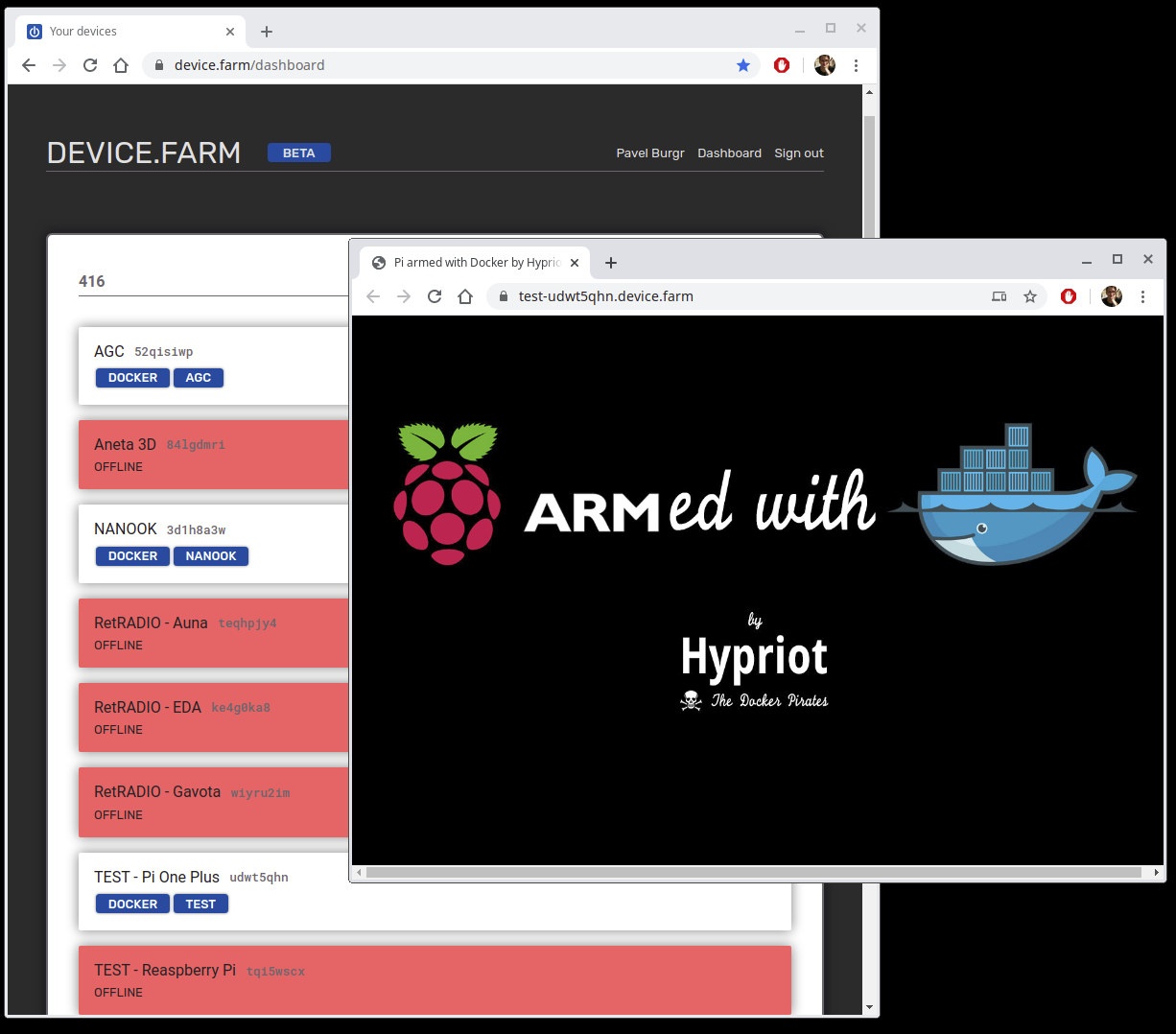Click TEST tag on Pi One Plus device
This screenshot has height=1034, width=1176.
click(x=200, y=904)
